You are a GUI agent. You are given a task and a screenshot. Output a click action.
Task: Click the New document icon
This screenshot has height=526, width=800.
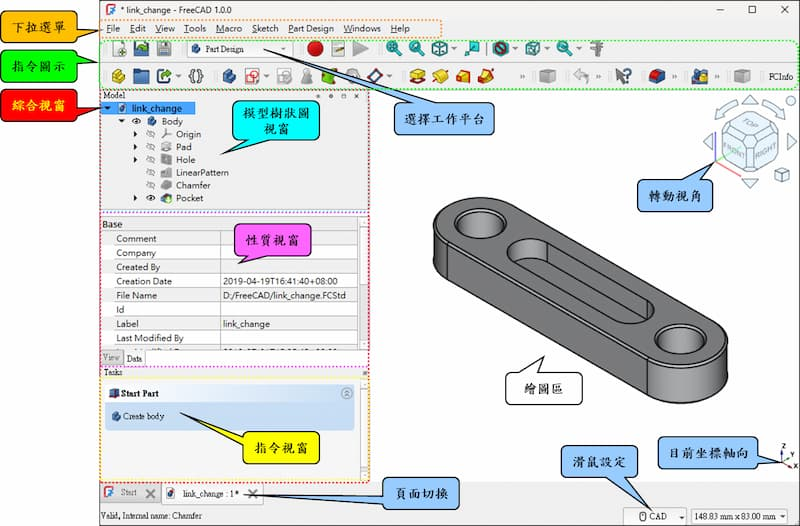[120, 49]
